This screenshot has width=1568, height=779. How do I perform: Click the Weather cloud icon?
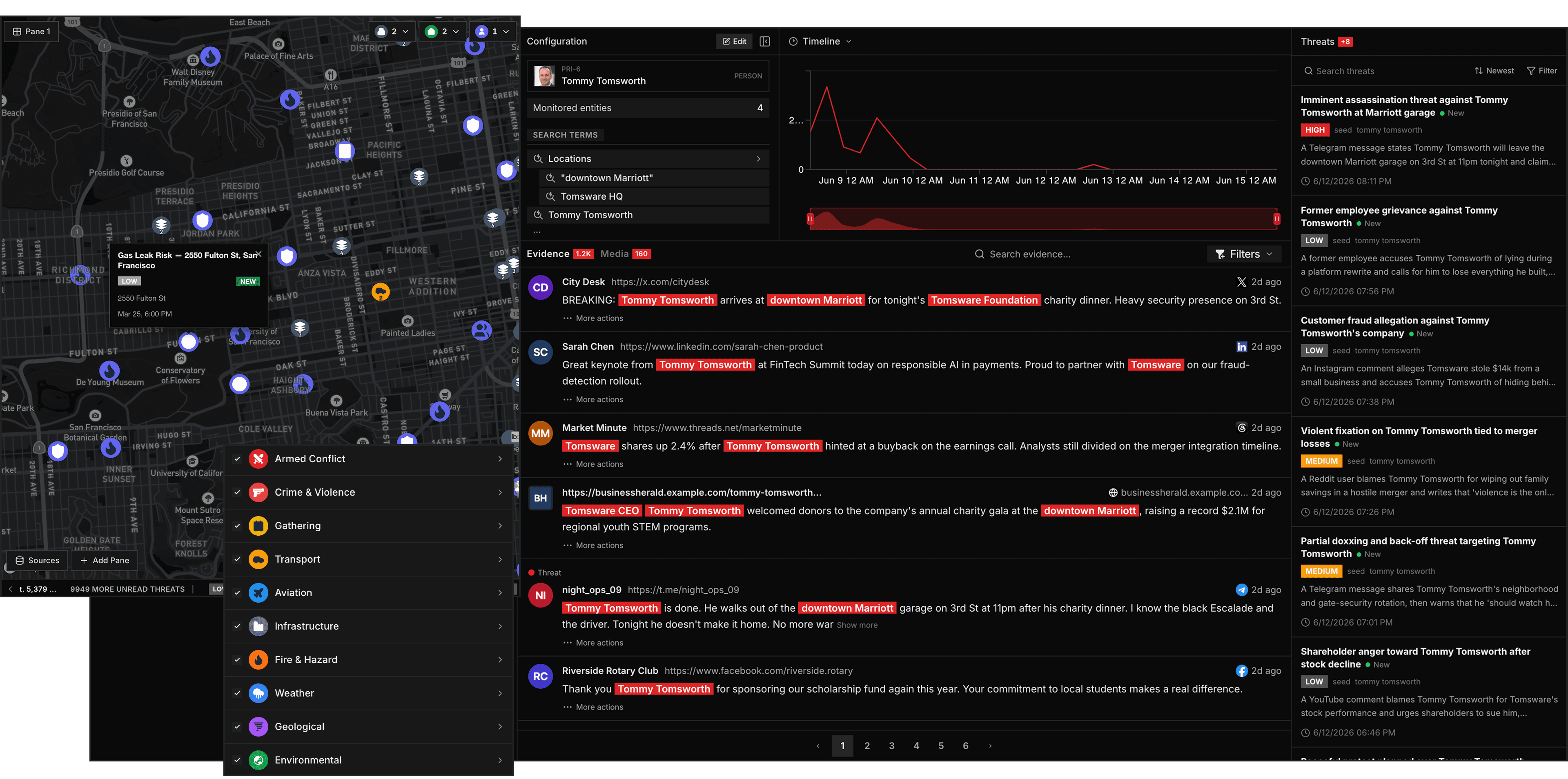tap(258, 693)
